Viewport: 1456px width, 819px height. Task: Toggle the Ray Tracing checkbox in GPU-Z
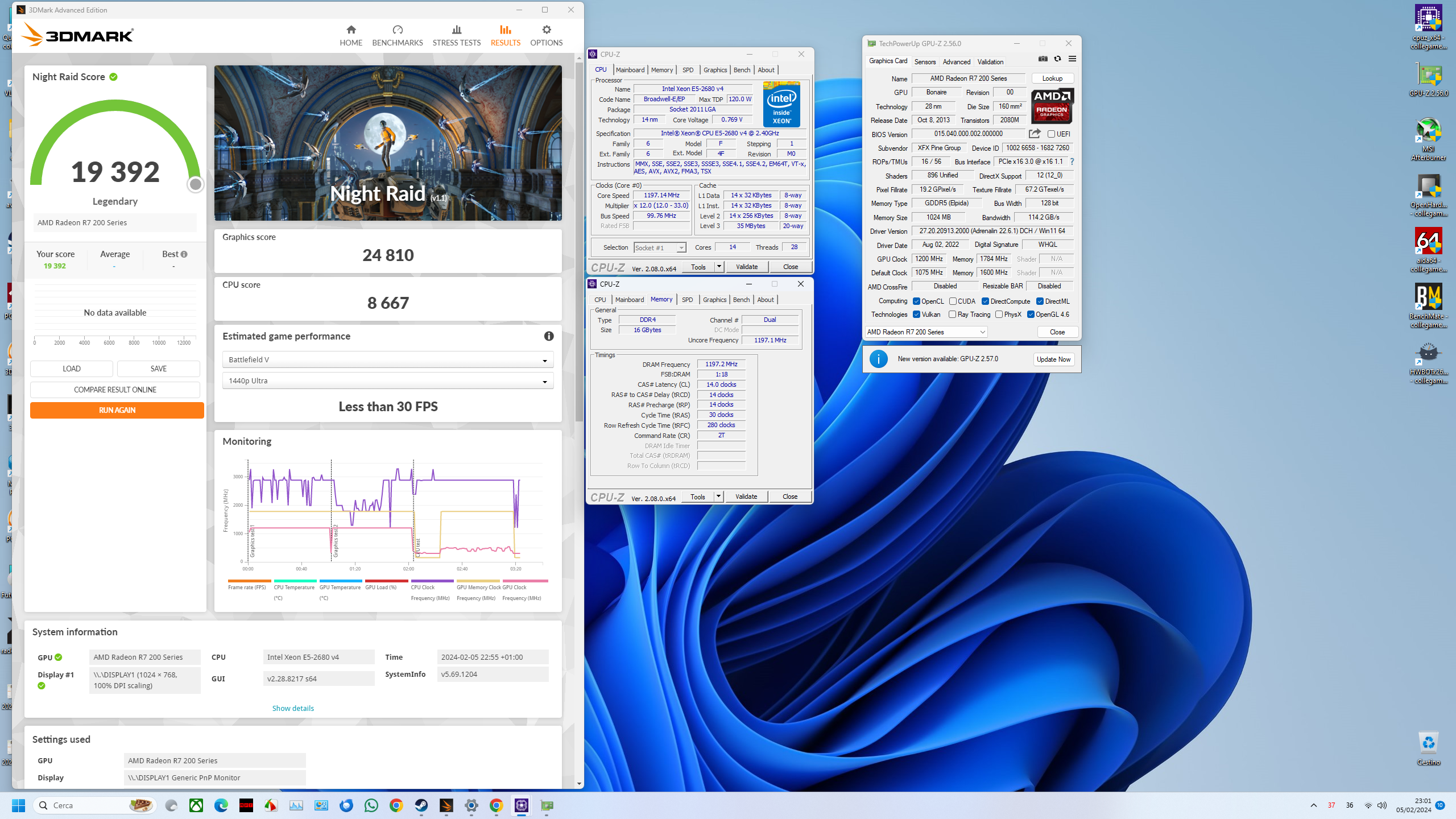tap(952, 315)
